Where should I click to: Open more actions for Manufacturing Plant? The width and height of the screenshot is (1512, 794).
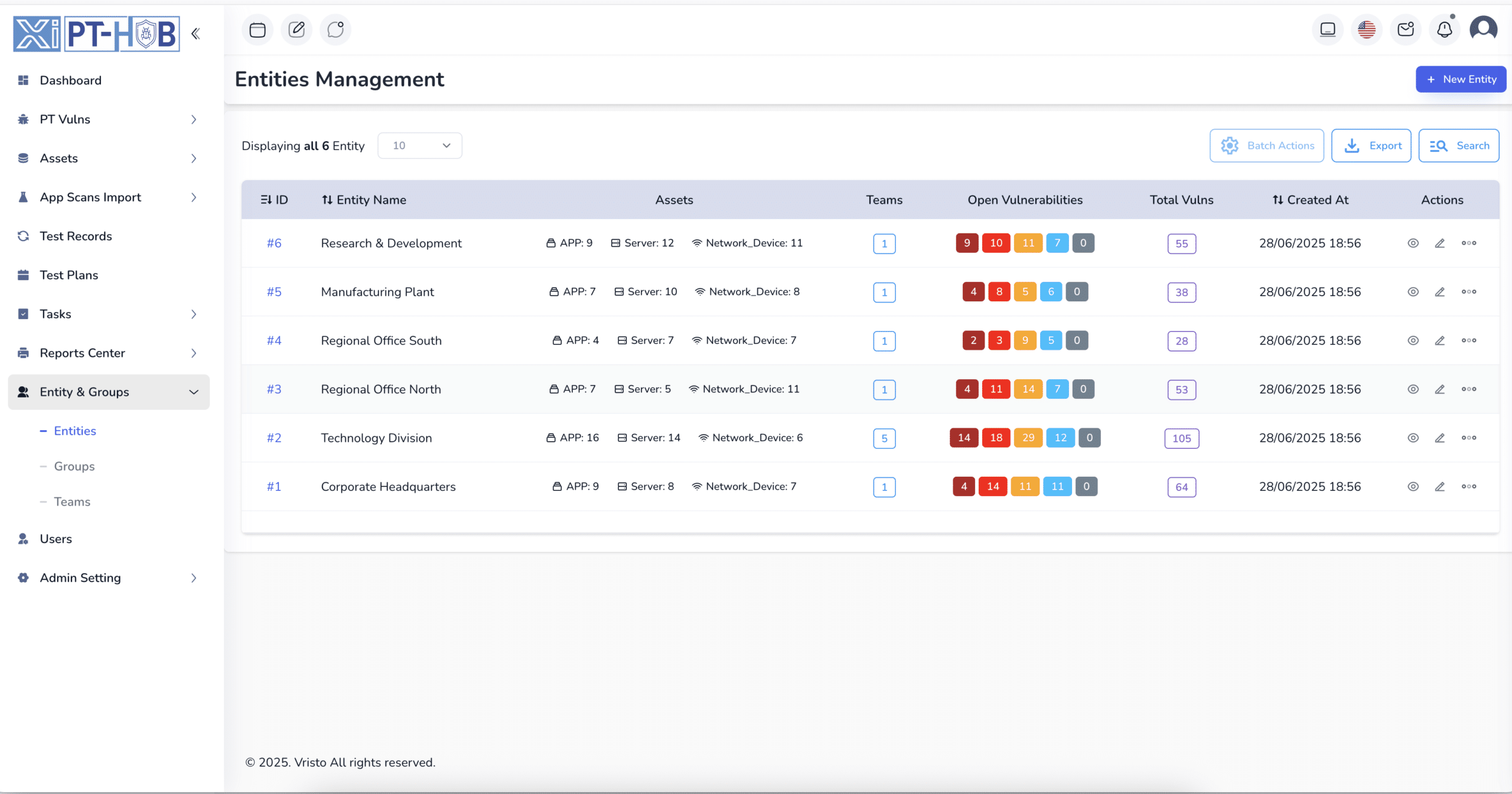1469,292
